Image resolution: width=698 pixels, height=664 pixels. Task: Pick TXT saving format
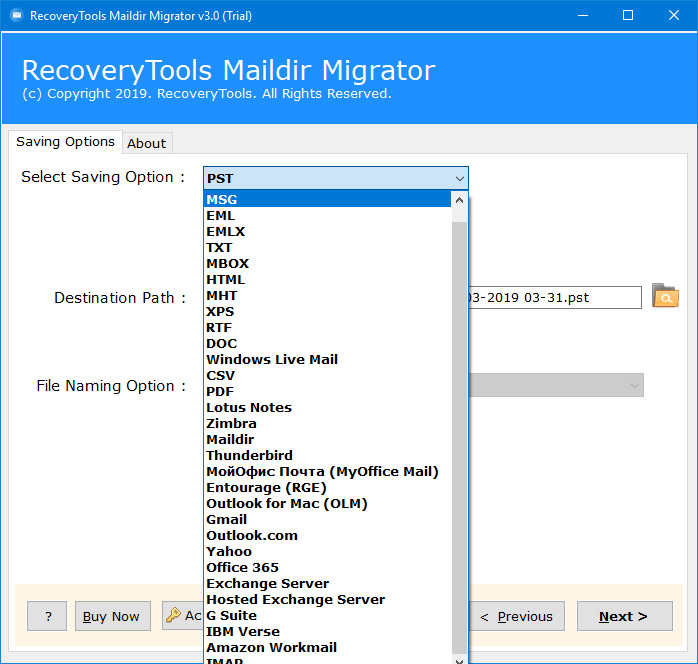pos(328,247)
